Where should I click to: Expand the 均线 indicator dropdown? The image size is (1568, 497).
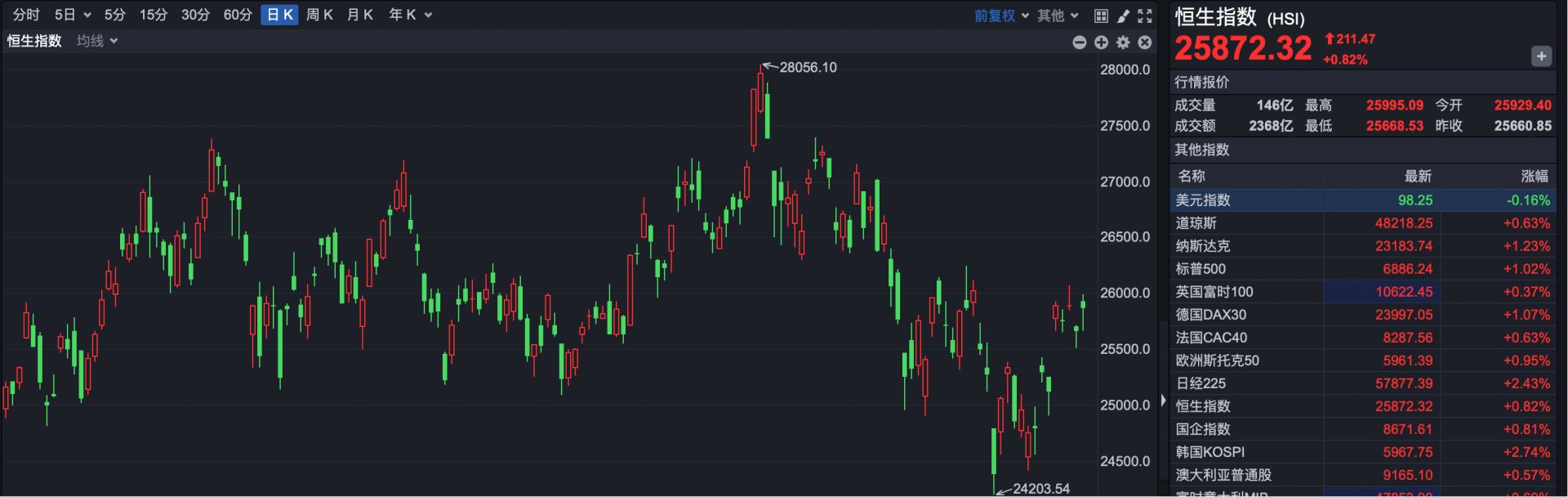coord(97,41)
